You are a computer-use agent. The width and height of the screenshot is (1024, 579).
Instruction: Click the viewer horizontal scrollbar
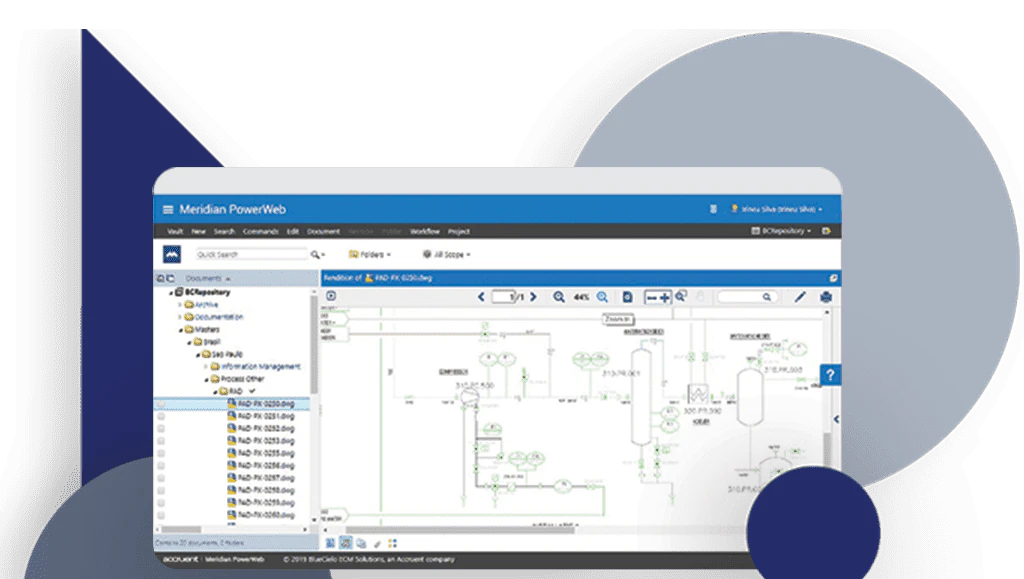pyautogui.click(x=460, y=530)
